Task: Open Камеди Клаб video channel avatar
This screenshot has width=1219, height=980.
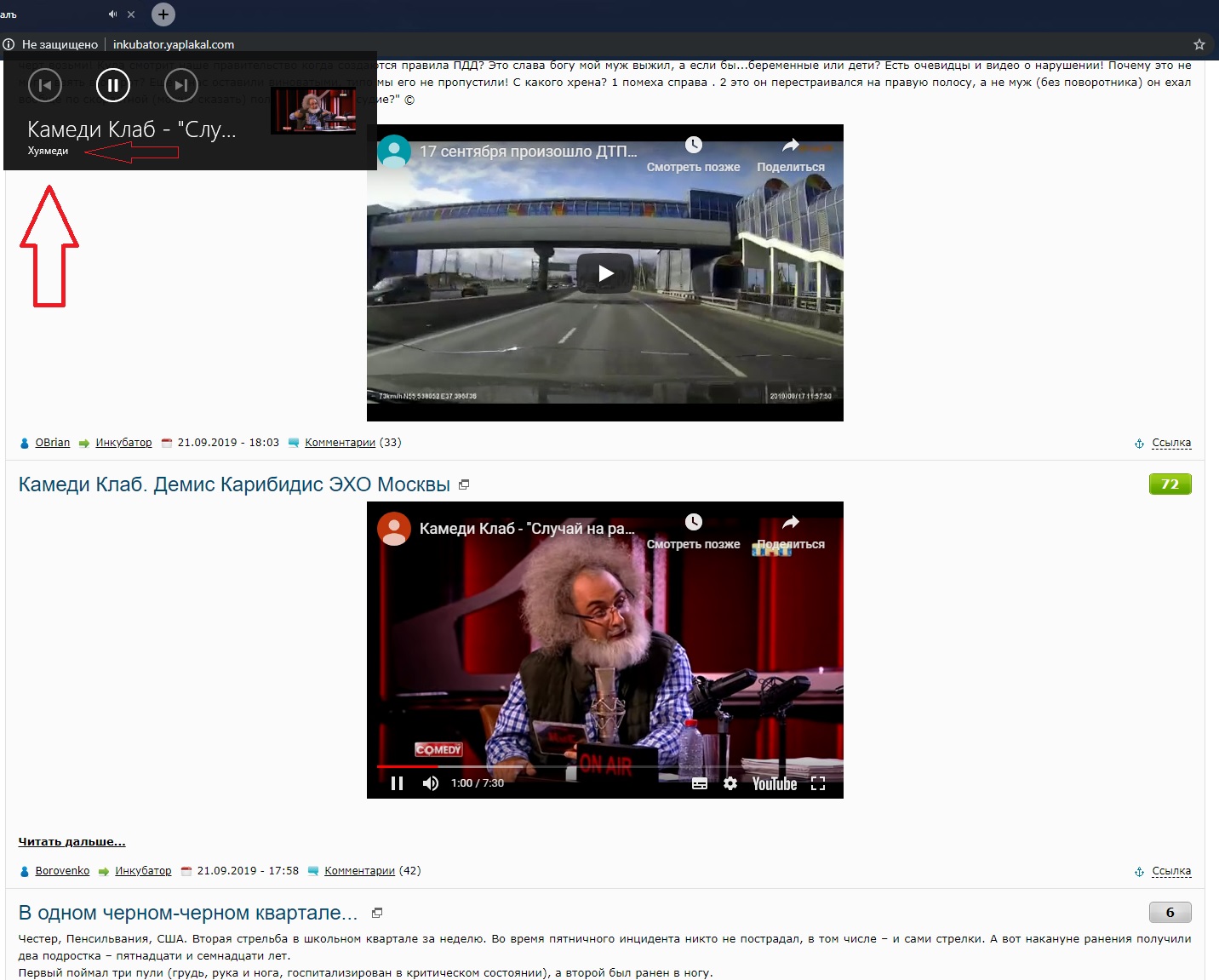Action: pyautogui.click(x=394, y=529)
